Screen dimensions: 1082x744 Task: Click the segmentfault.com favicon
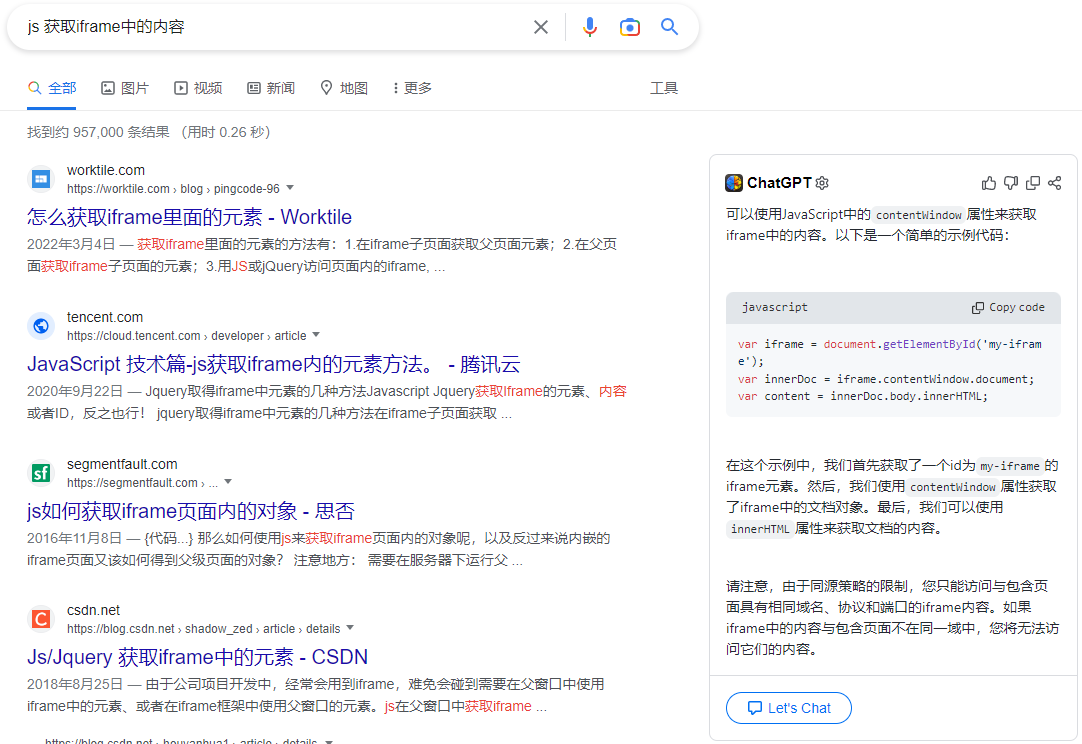[41, 473]
